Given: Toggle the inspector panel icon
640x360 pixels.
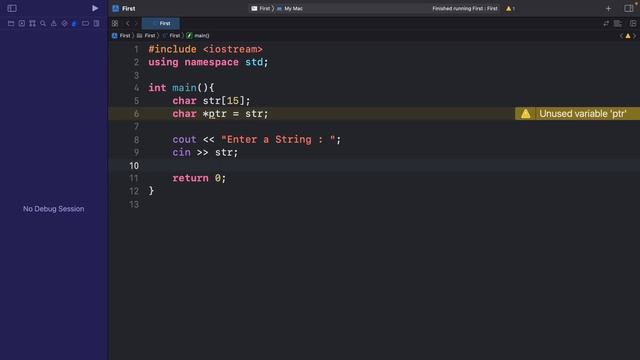Looking at the screenshot, I should (x=629, y=8).
